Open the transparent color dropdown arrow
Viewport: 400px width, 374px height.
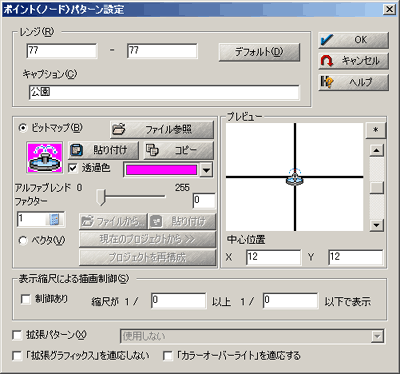206,170
